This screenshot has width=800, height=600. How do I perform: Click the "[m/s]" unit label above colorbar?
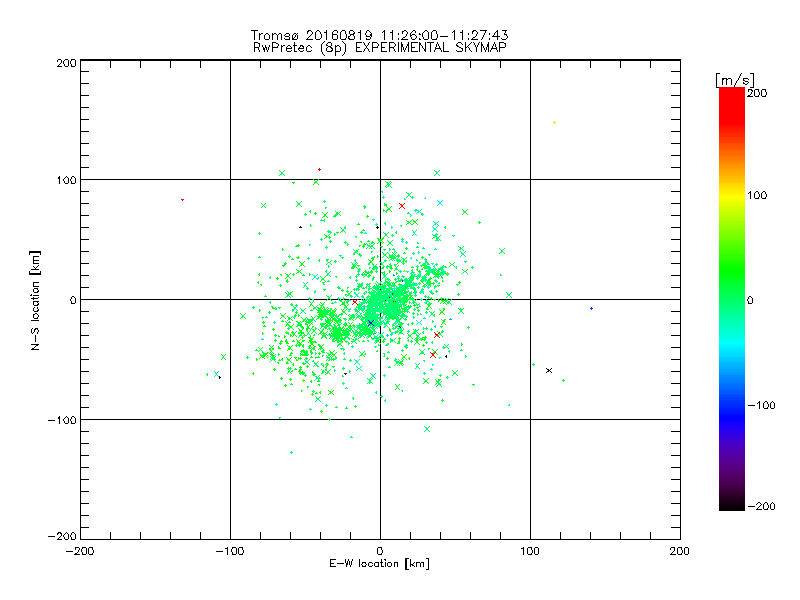pos(735,80)
